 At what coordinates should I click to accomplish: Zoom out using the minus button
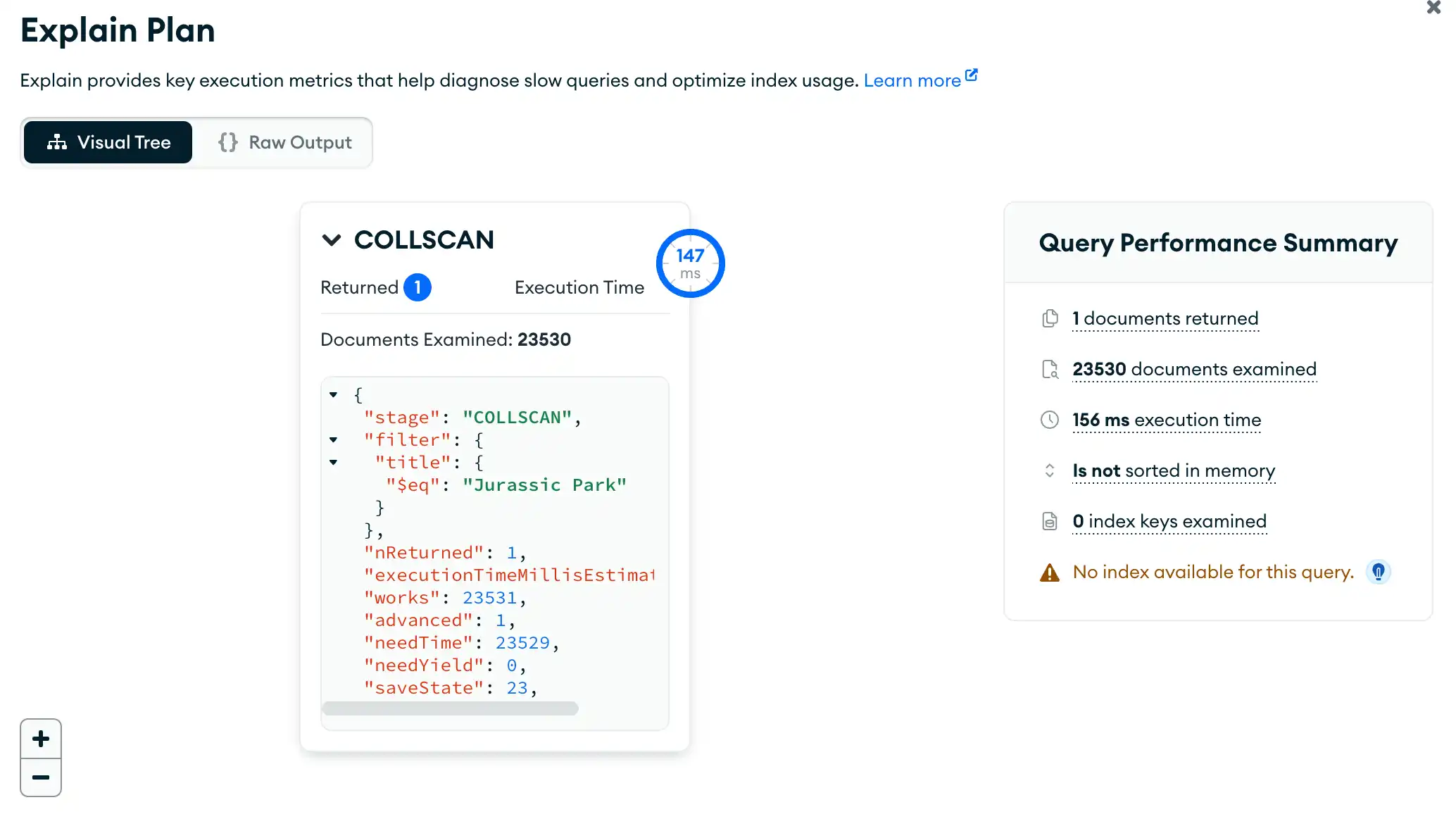tap(40, 777)
